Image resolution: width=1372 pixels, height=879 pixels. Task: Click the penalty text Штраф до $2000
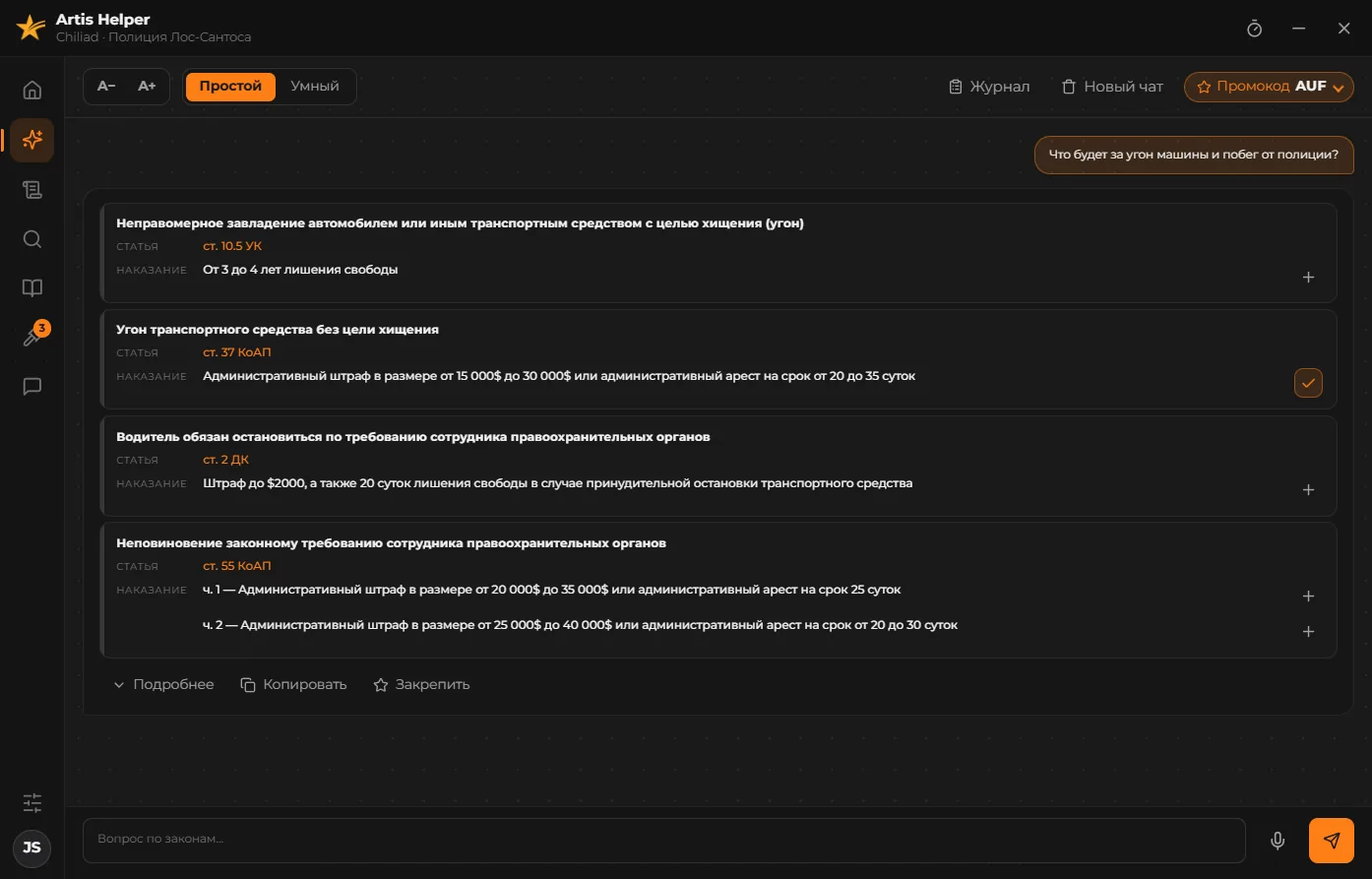click(558, 483)
